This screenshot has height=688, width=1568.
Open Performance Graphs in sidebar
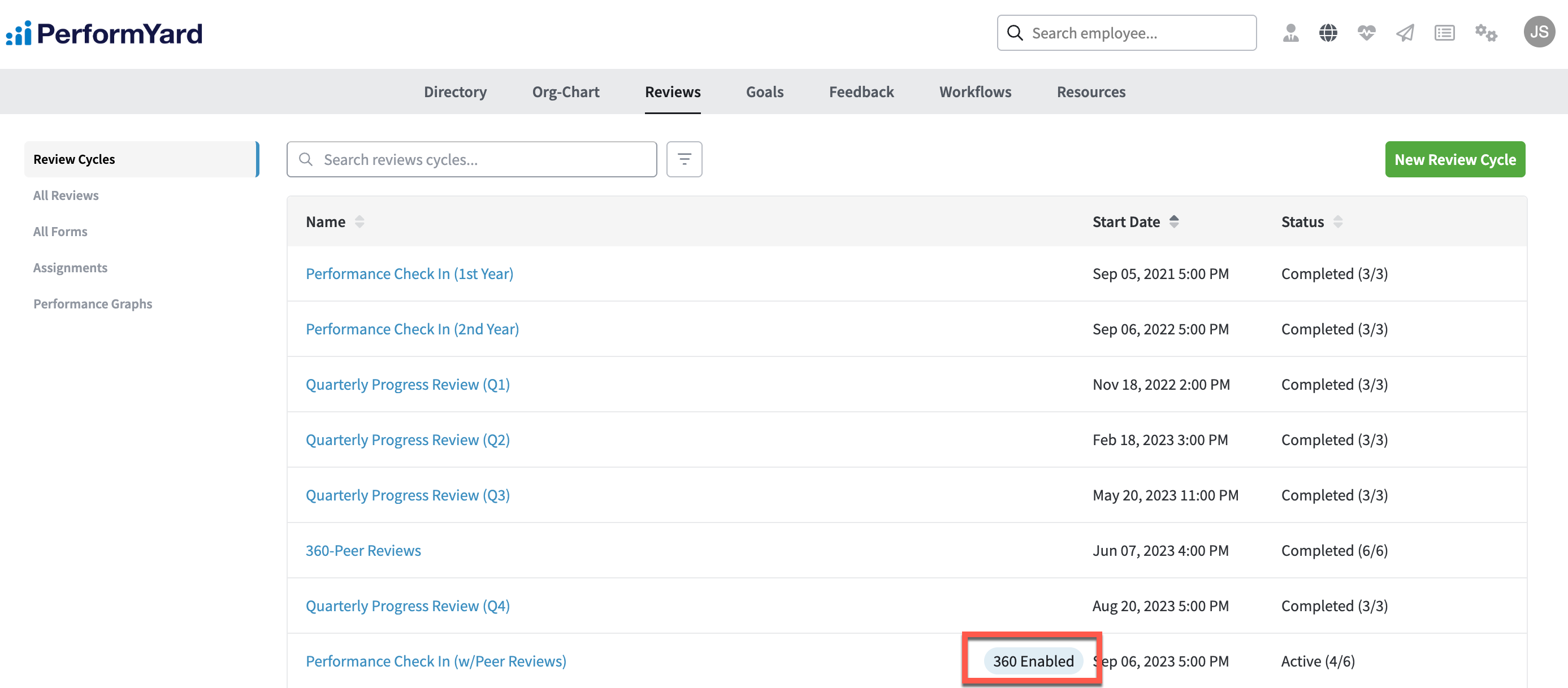[93, 303]
